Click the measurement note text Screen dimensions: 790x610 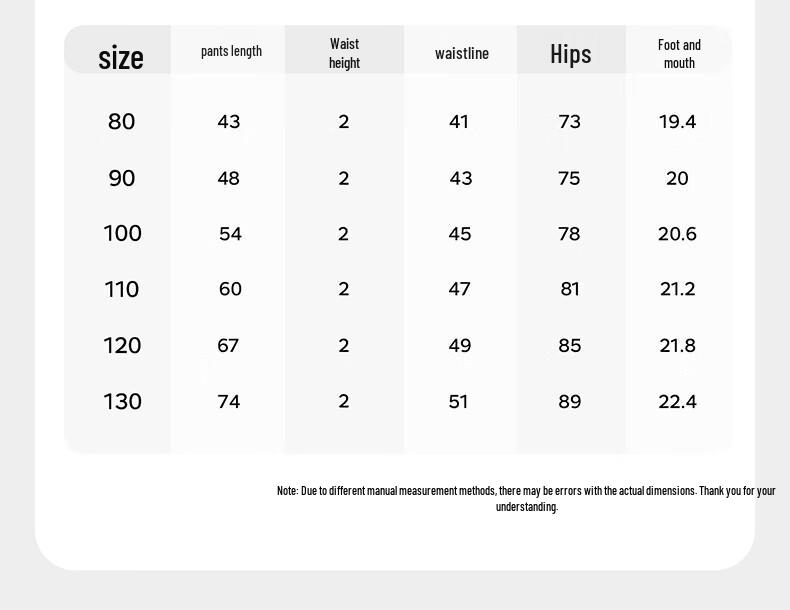[526, 498]
